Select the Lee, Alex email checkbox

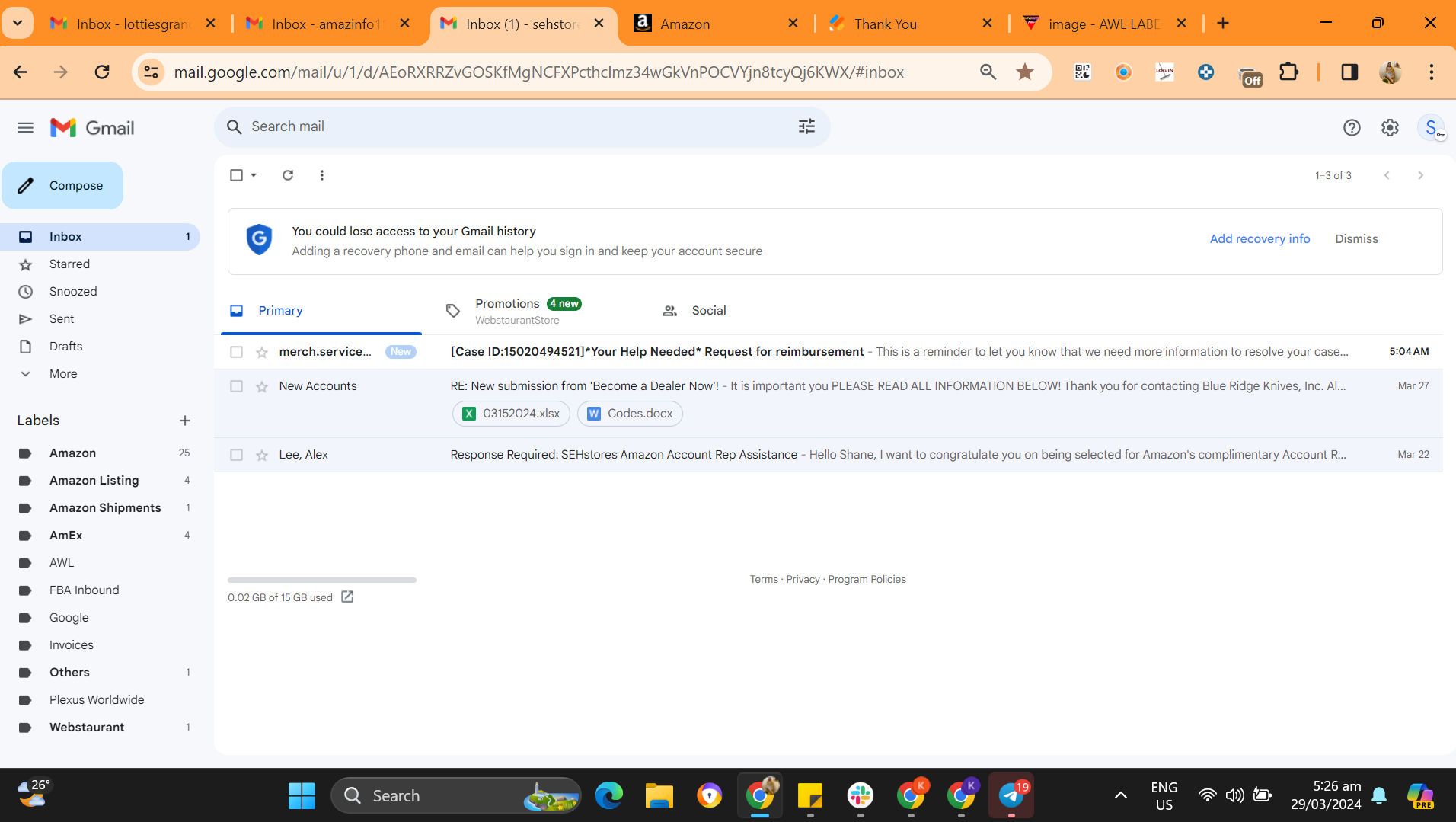point(236,455)
